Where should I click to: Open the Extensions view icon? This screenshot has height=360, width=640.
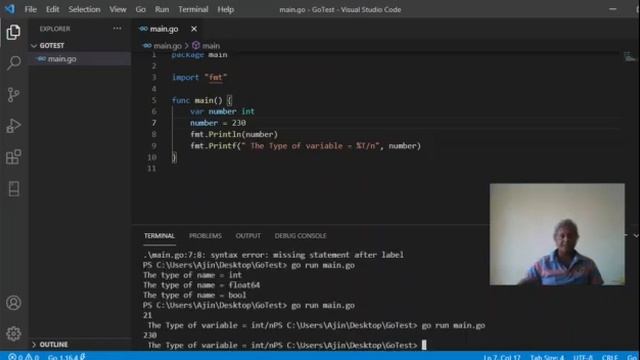click(13, 157)
